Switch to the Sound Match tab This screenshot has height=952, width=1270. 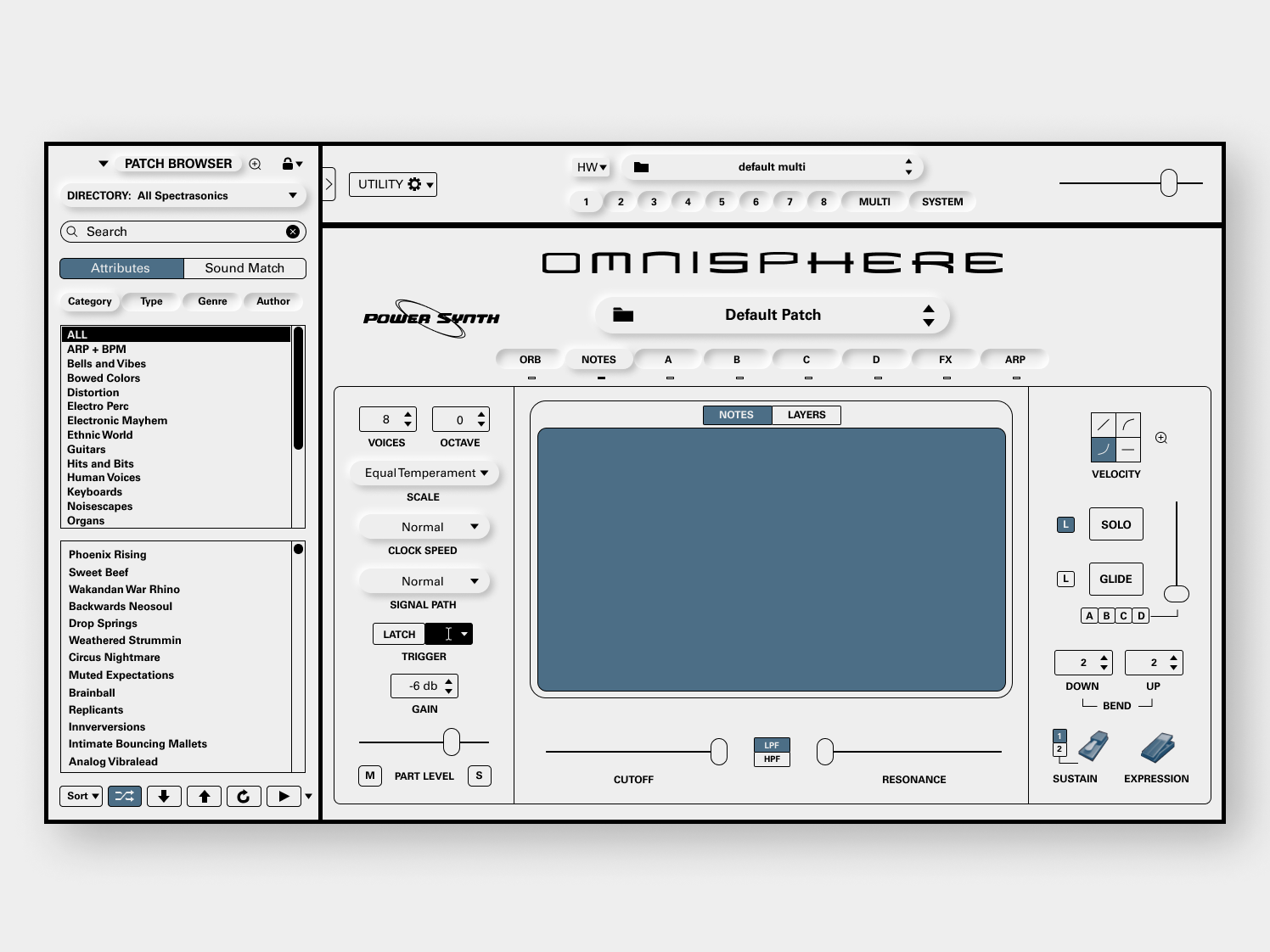coord(244,268)
